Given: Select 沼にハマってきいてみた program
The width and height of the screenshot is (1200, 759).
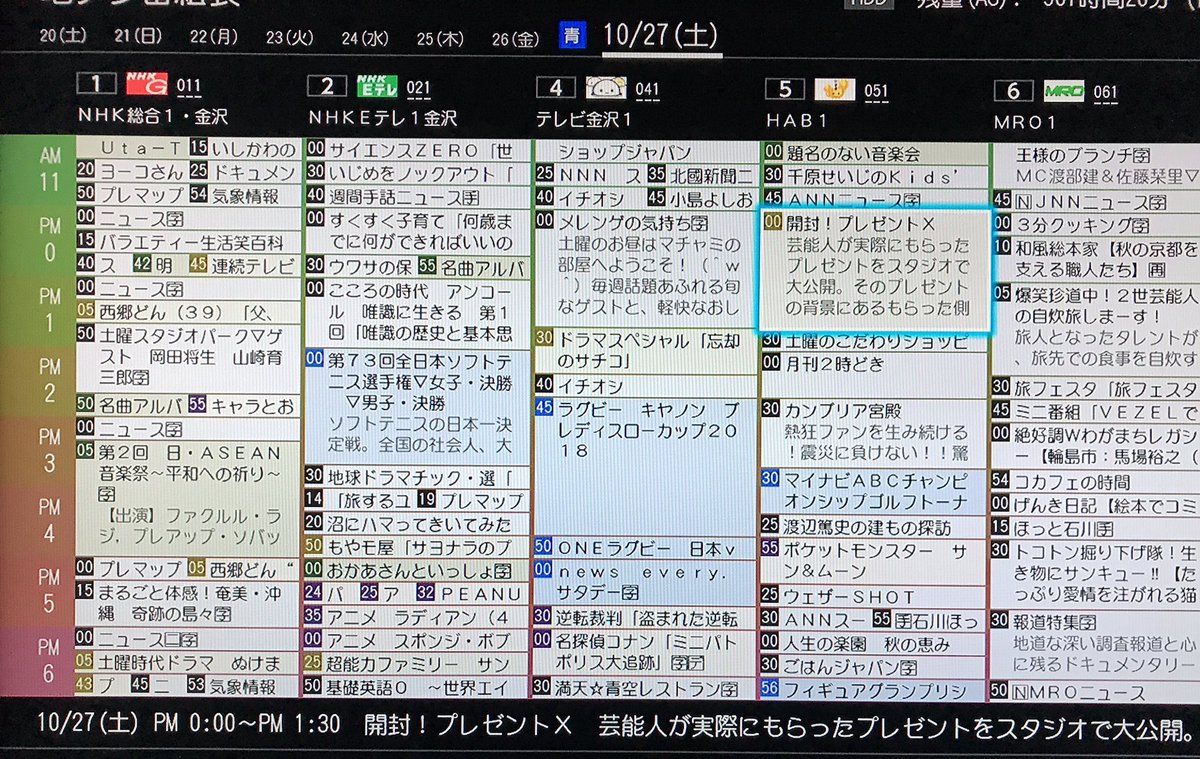Looking at the screenshot, I should [415, 524].
